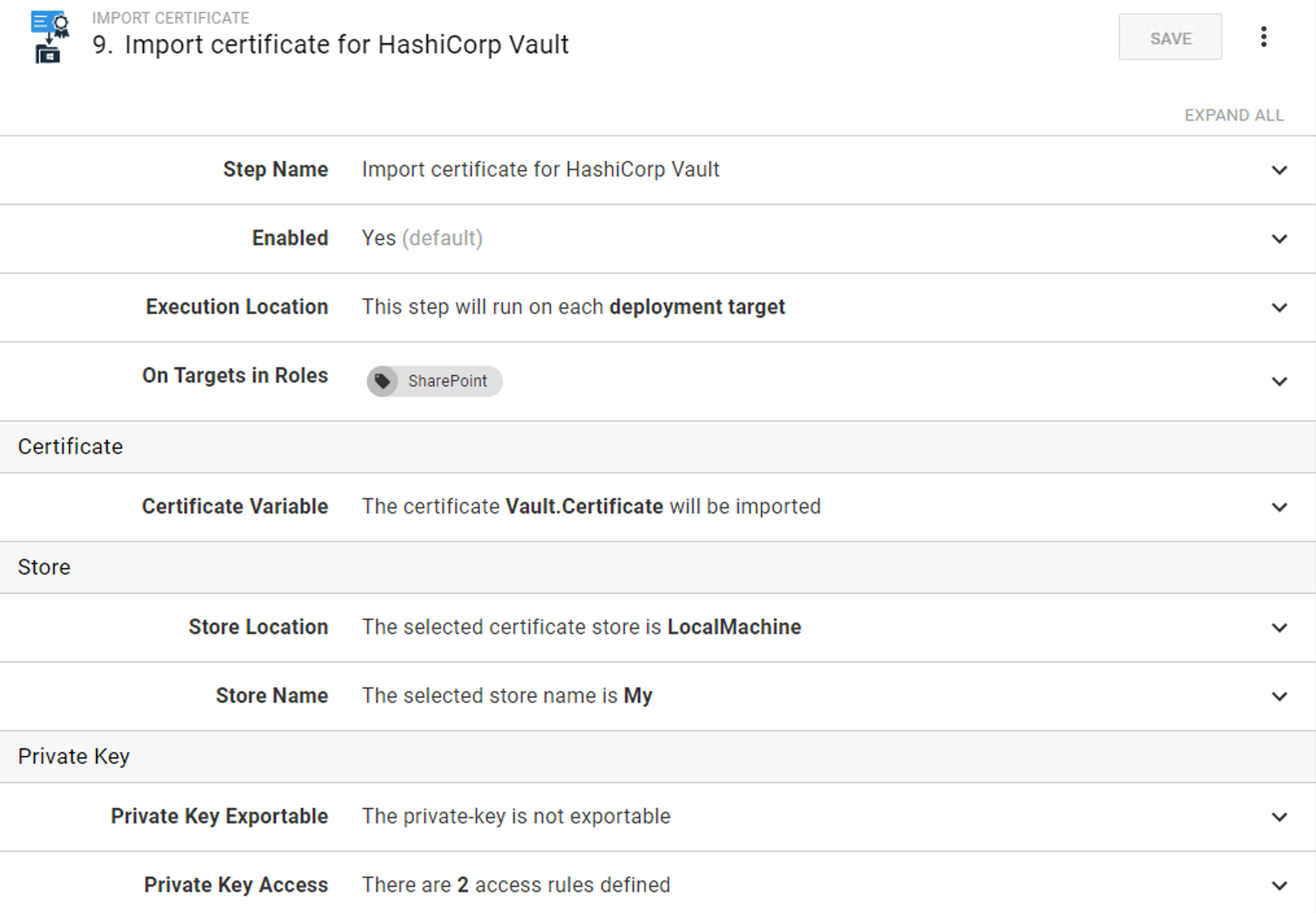The width and height of the screenshot is (1316, 913).
Task: Click the Certificate section header
Action: [70, 447]
